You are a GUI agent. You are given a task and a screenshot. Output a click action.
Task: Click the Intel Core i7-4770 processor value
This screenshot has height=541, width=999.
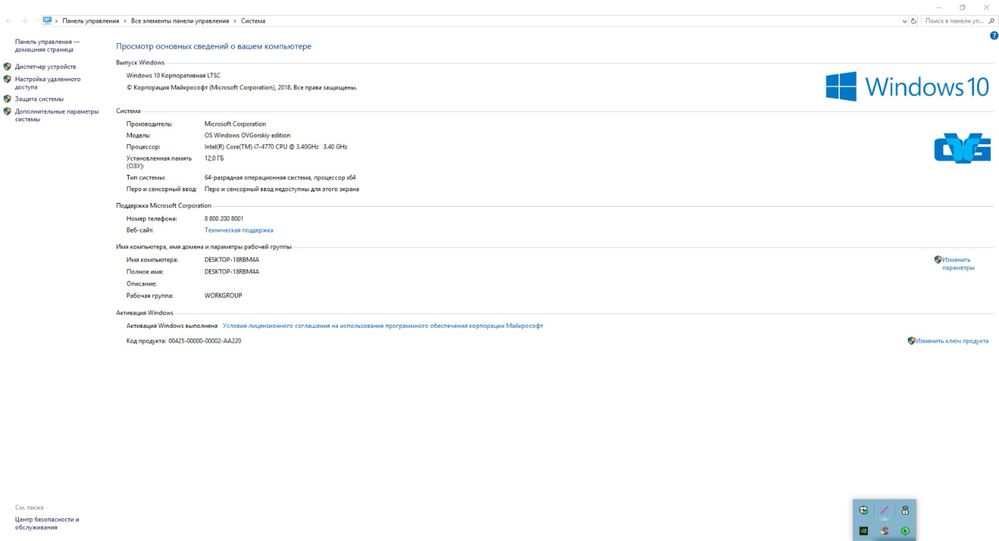pyautogui.click(x=276, y=147)
